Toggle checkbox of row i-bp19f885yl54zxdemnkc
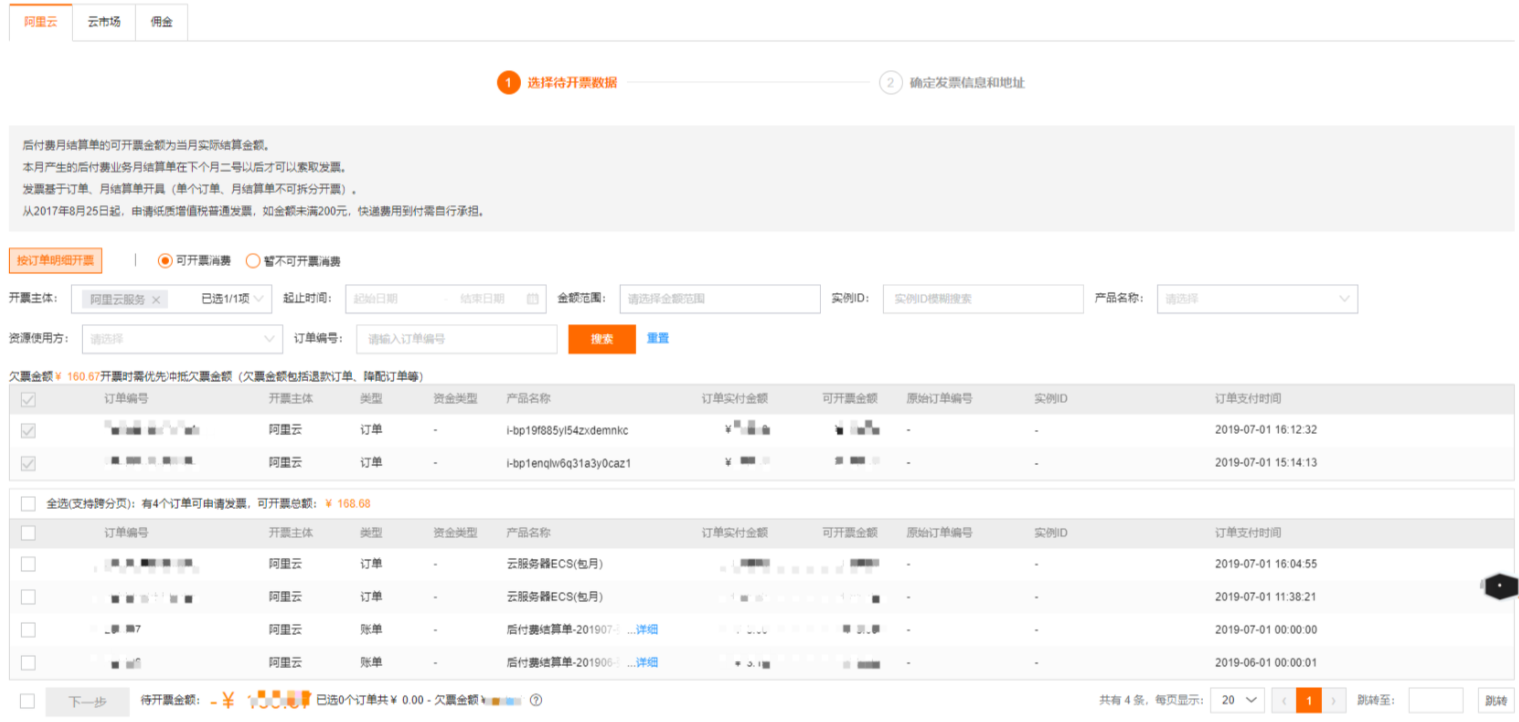The height and width of the screenshot is (722, 1519). pyautogui.click(x=28, y=431)
